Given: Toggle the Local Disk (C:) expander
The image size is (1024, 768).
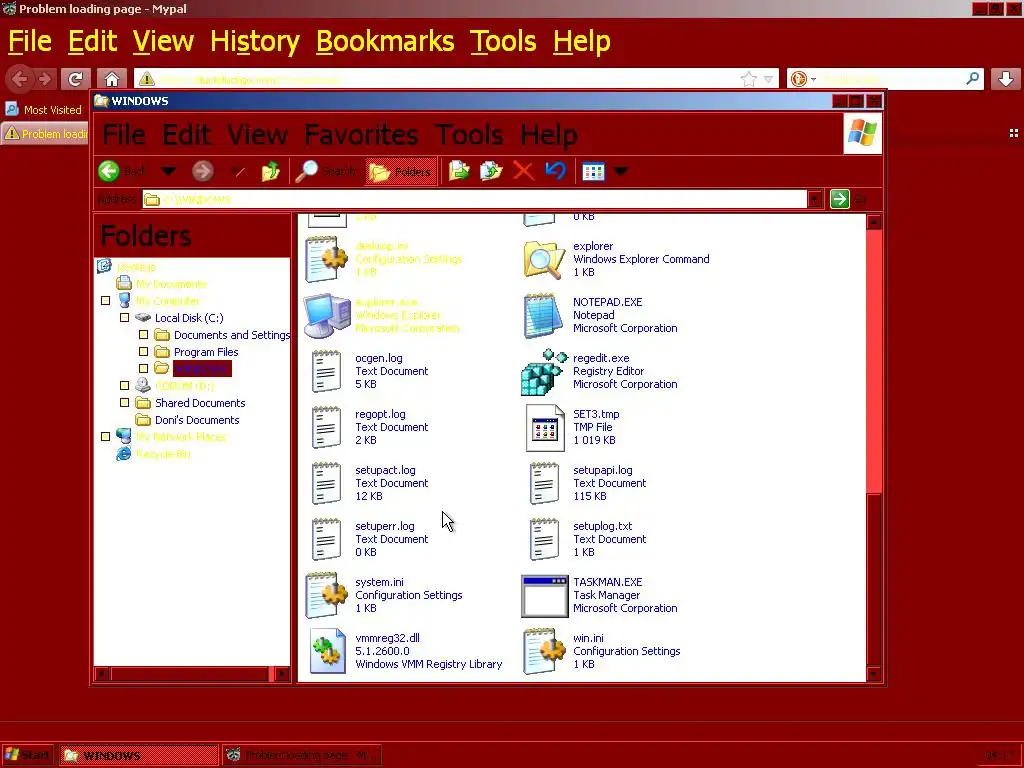Looking at the screenshot, I should point(125,318).
